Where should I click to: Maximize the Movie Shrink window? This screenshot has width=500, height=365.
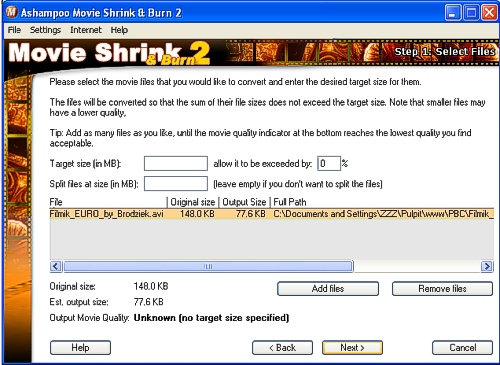[x=471, y=13]
